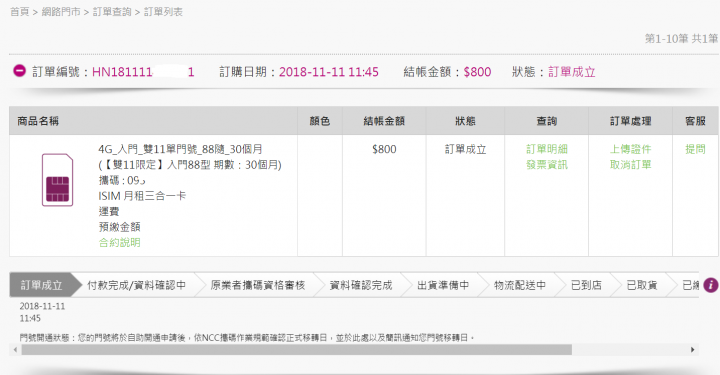Screen dimensions: 720x375
Task: Open 合約說明 contract description link
Action: coord(119,242)
